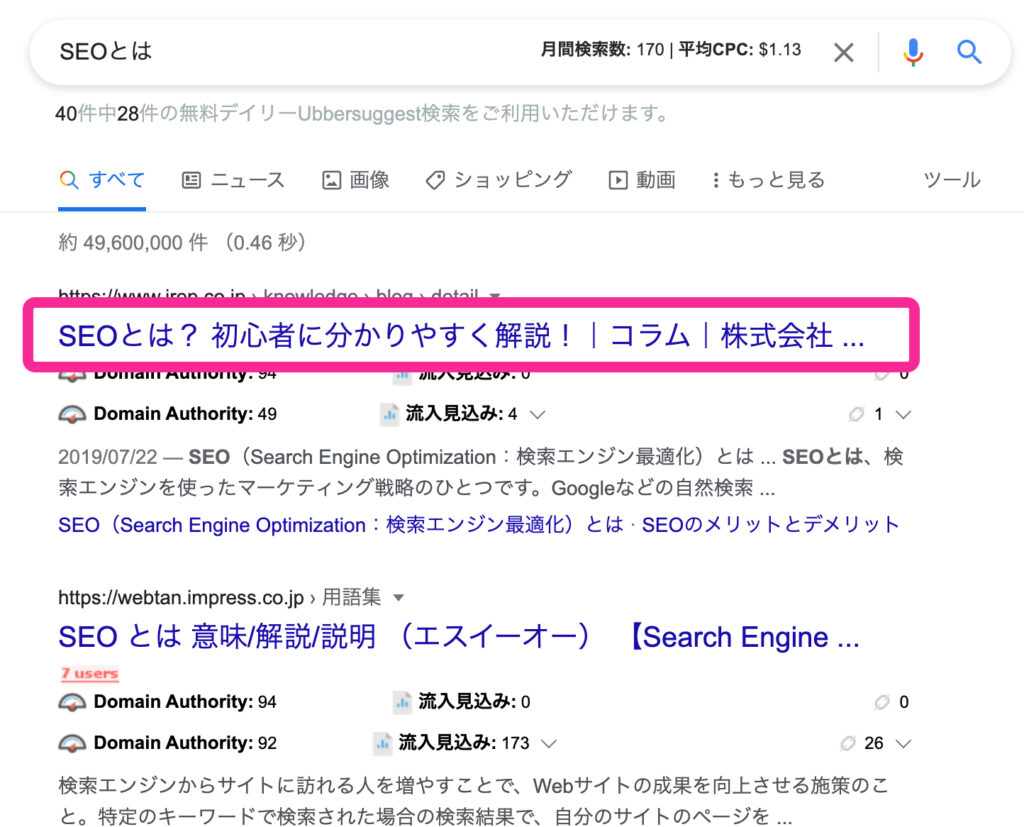Click the chart icon beside 流入見込み: 4
The image size is (1024, 827).
(x=390, y=414)
